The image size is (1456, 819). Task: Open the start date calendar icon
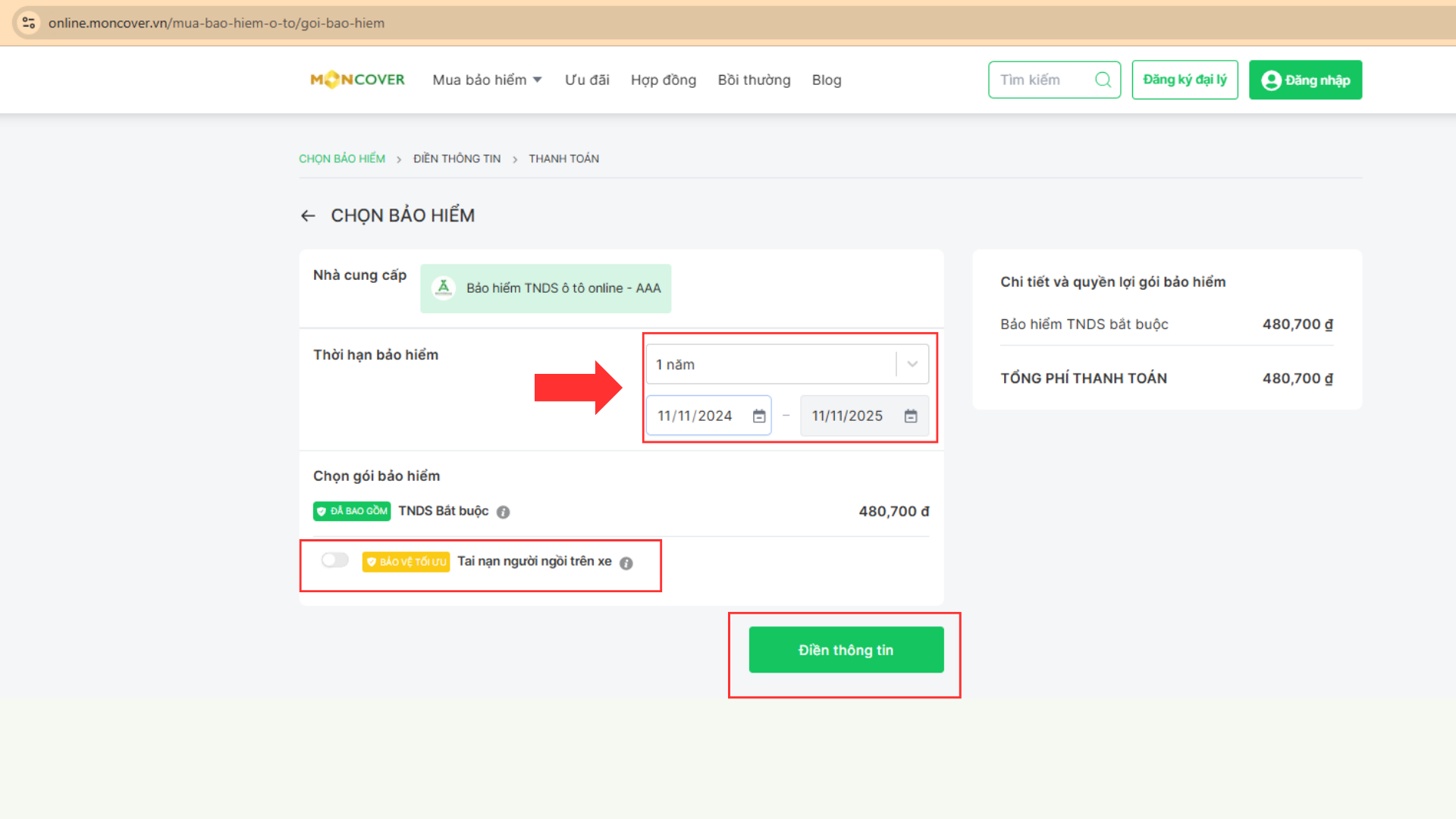759,416
